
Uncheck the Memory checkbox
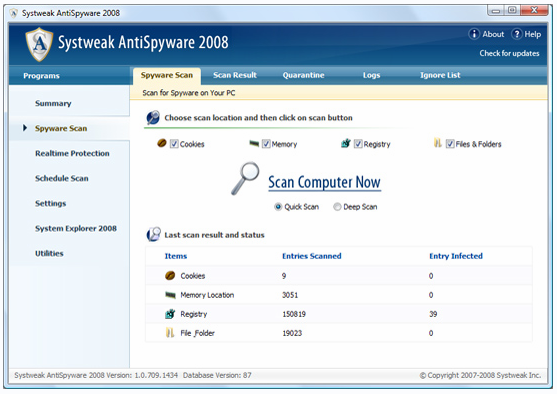pyautogui.click(x=266, y=144)
